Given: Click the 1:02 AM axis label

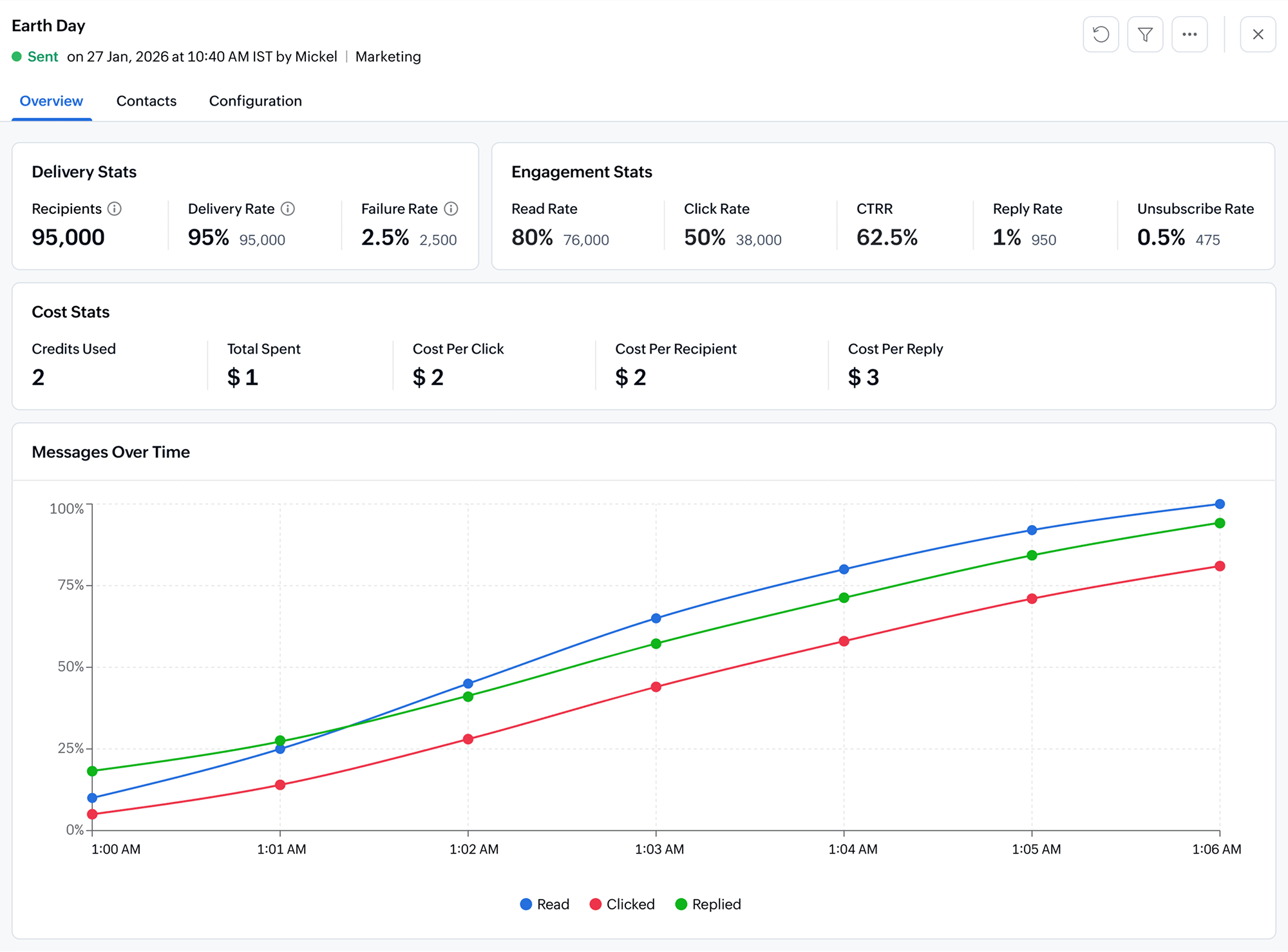Looking at the screenshot, I should [x=474, y=850].
